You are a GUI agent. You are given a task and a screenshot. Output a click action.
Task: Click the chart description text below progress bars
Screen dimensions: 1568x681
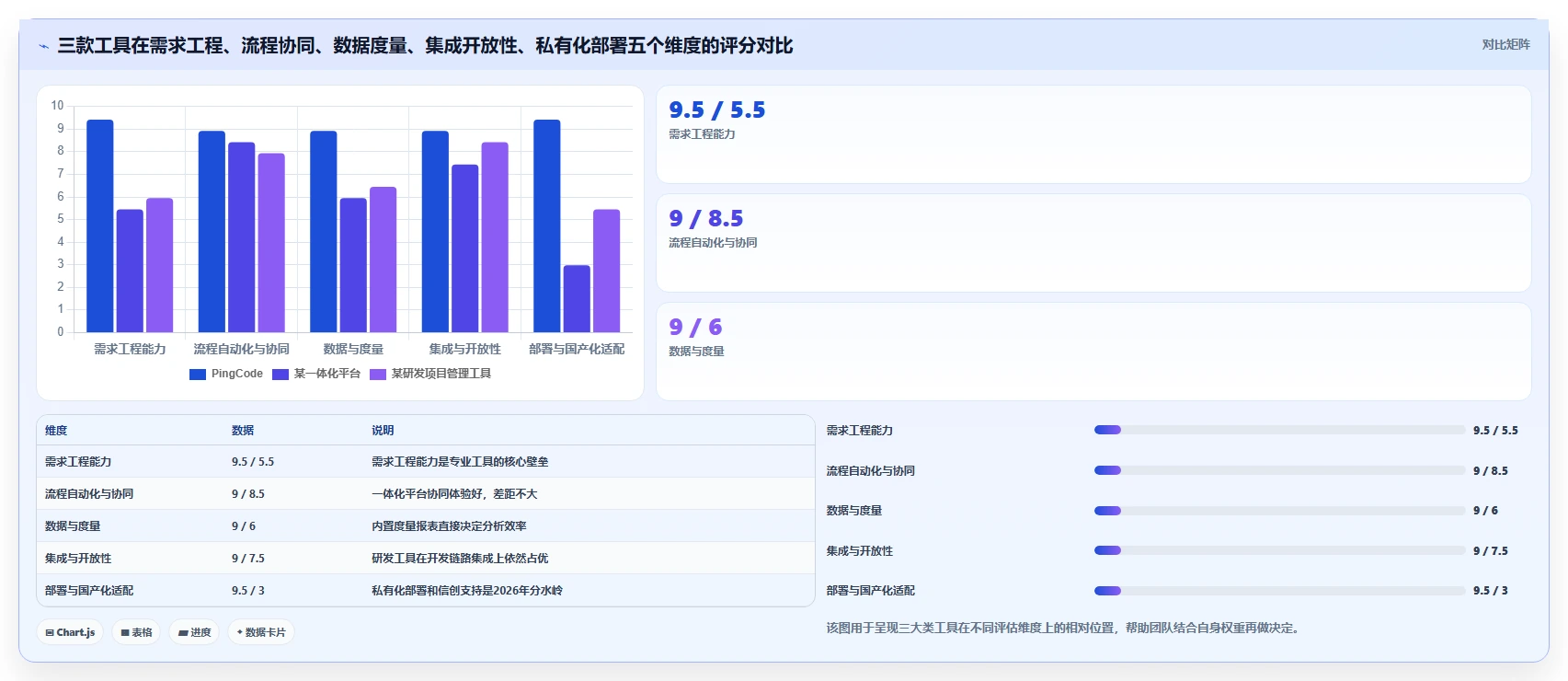(x=1062, y=628)
